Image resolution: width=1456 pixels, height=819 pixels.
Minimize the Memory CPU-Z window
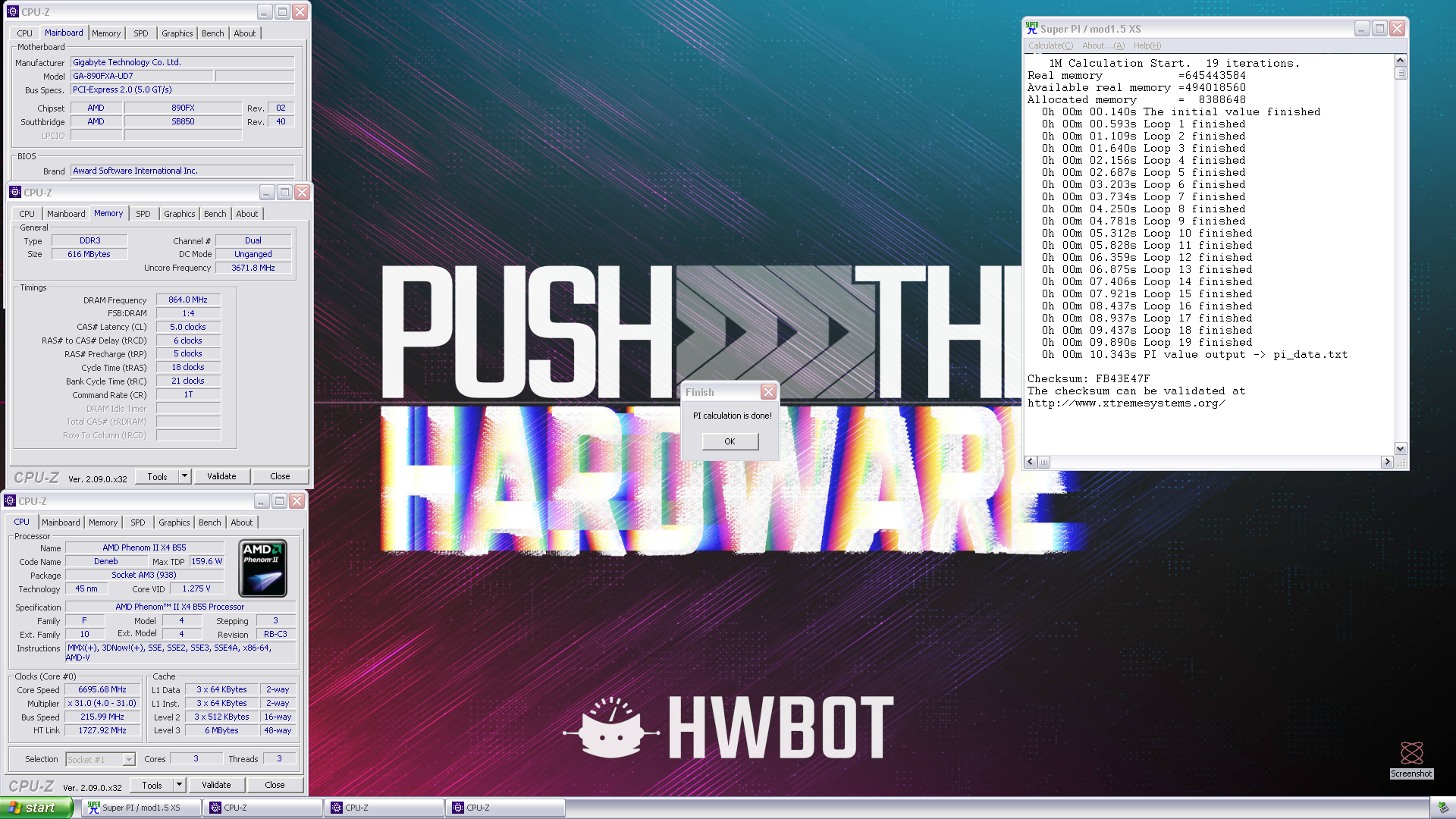click(267, 193)
